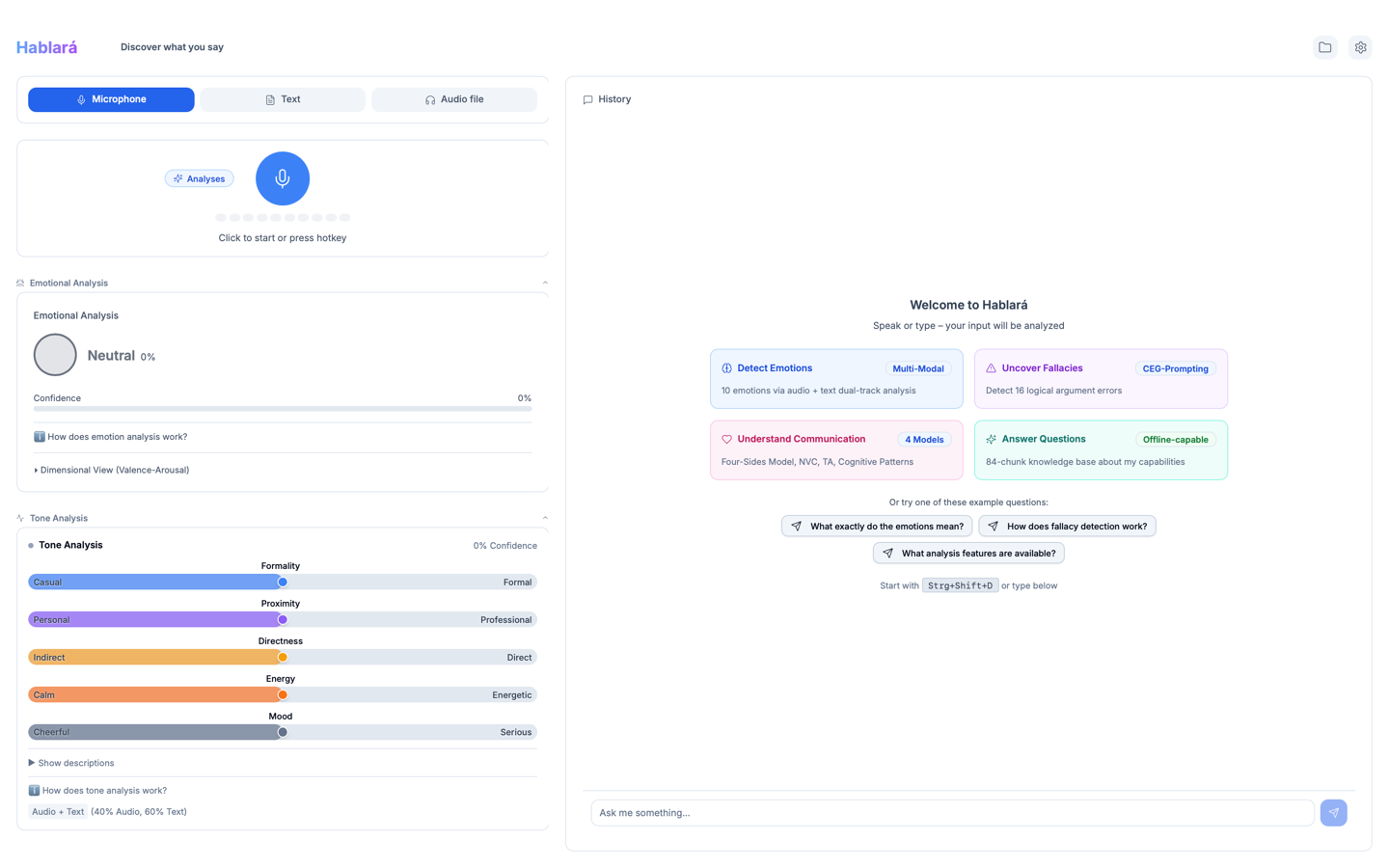The width and height of the screenshot is (1389, 868).
Task: Switch to the Text input tab
Action: pos(282,99)
